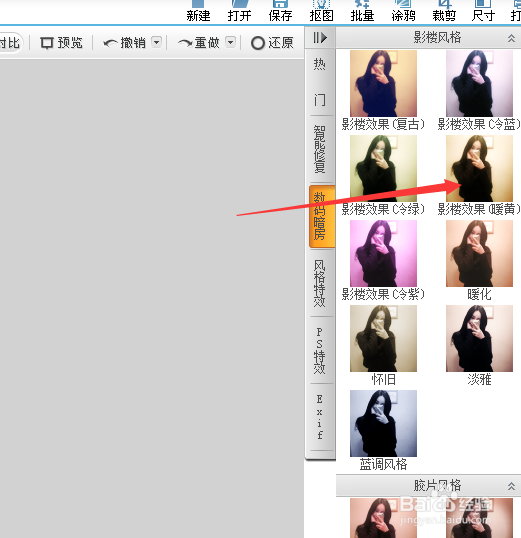
Task: Open the PS特效 tab
Action: coord(320,351)
